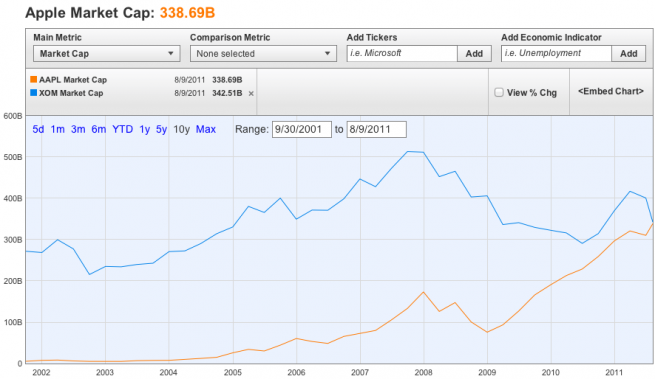Click the Add button beside the economic indicator field
Viewport: 655px width, 379px height.
coord(628,53)
